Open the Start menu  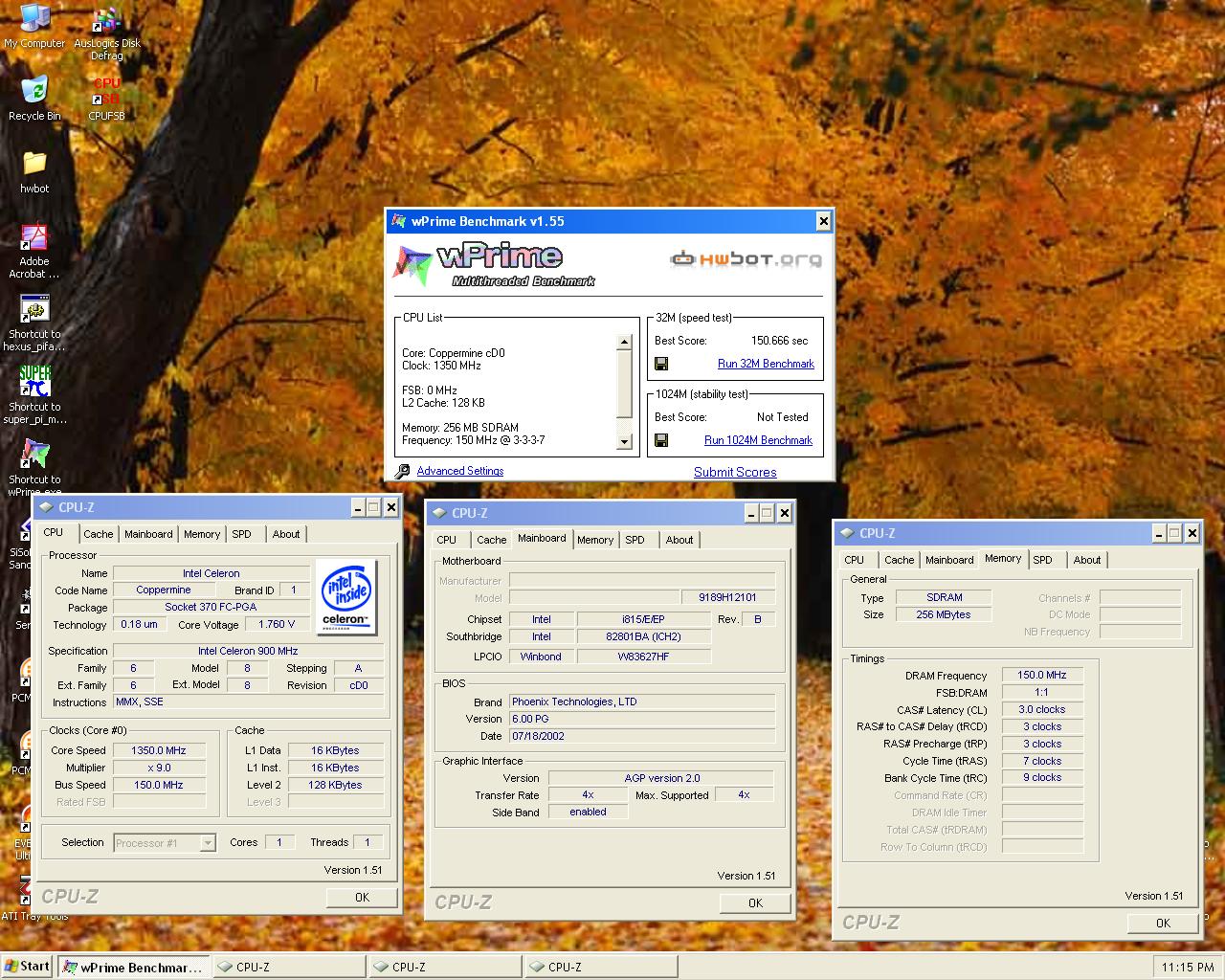click(28, 966)
